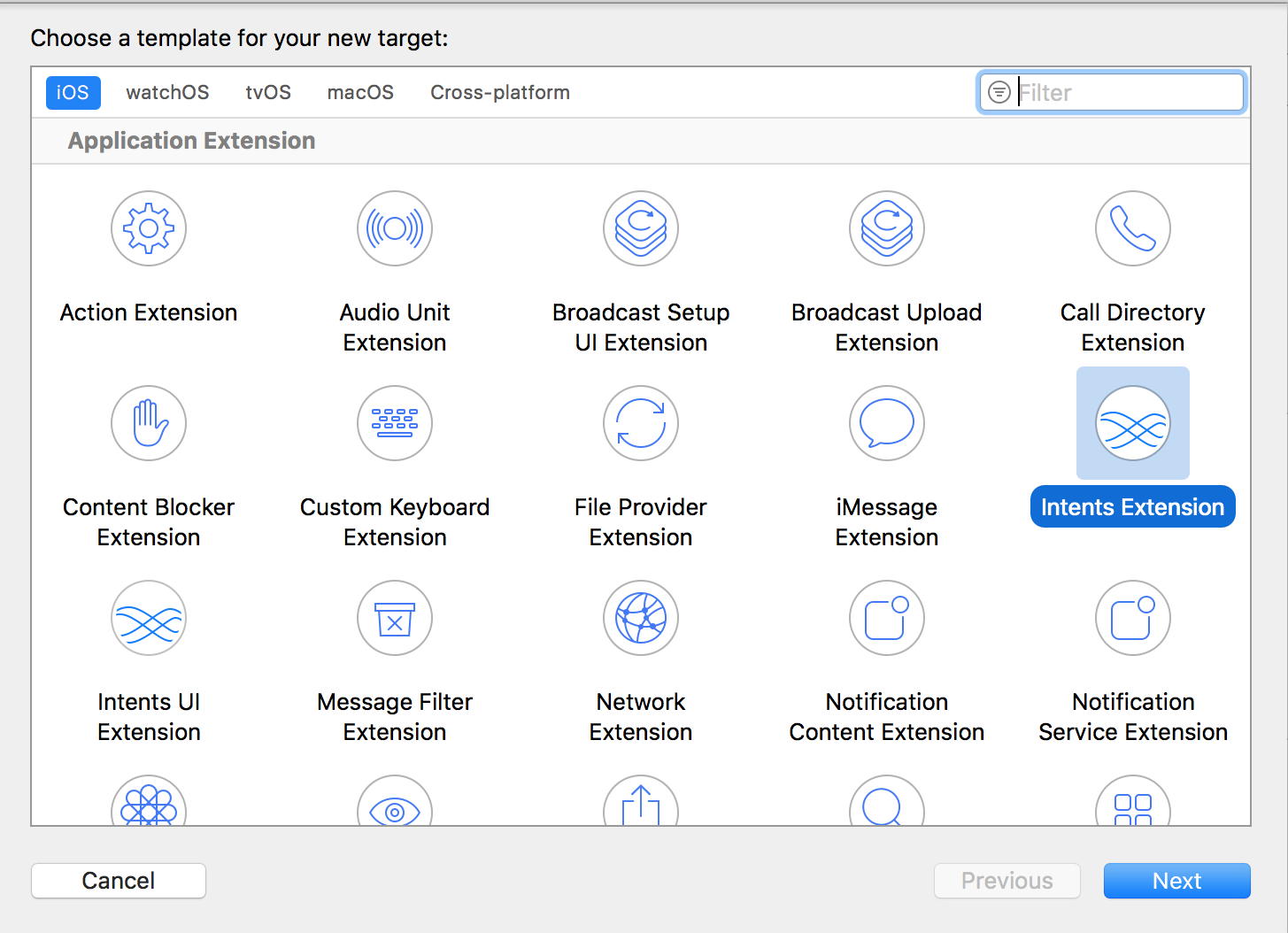This screenshot has height=933, width=1288.
Task: Click in the Filter search field
Action: coord(1124,93)
